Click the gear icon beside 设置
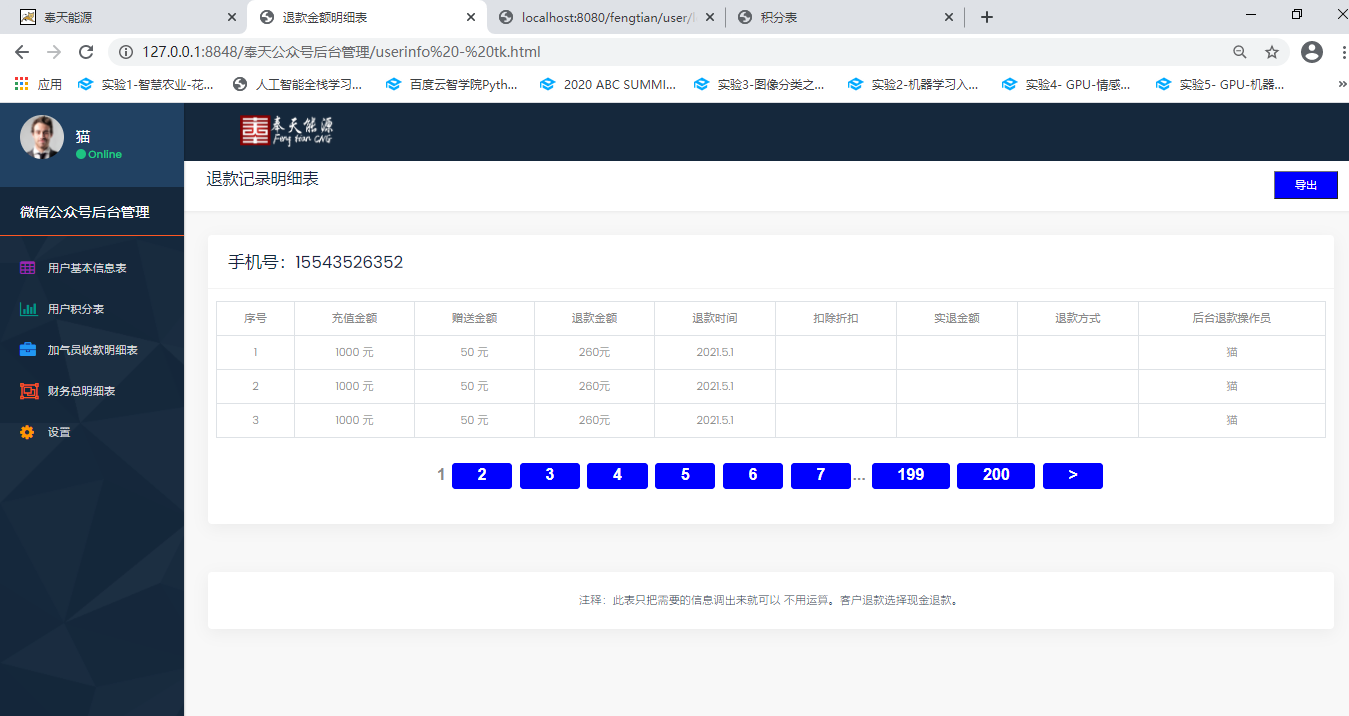Viewport: 1349px width, 716px height. [28, 432]
